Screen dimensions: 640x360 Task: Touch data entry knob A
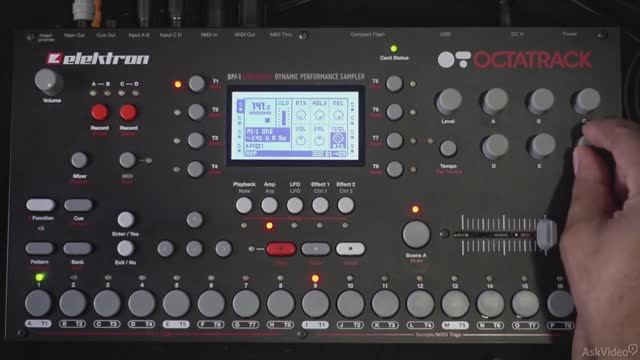[494, 101]
